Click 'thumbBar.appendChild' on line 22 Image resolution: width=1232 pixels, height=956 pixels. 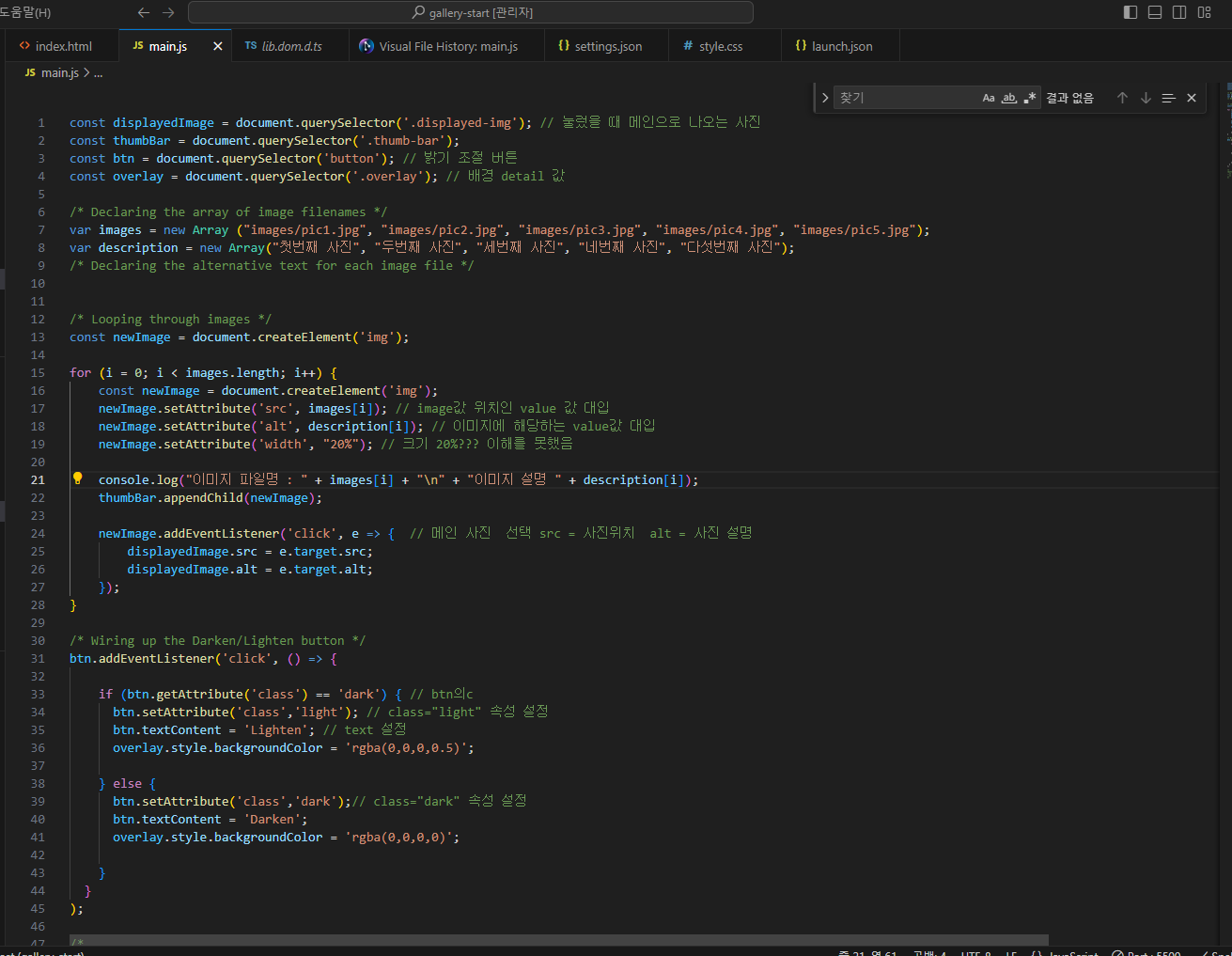(171, 498)
